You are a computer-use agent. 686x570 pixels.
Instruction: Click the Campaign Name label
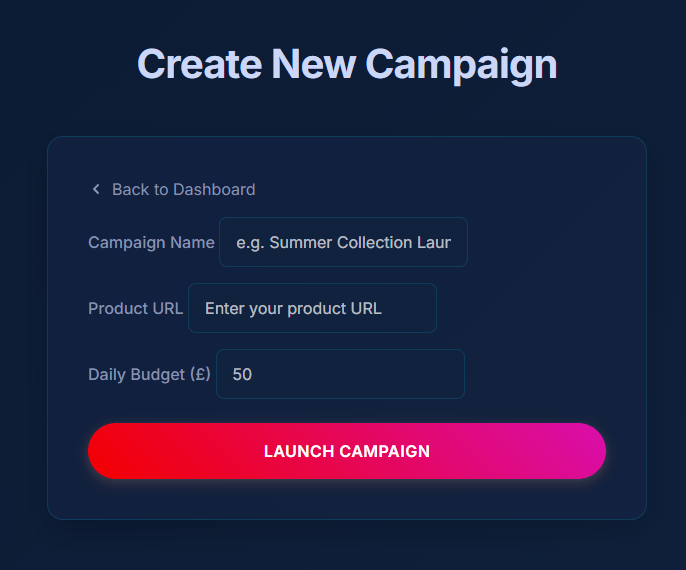pos(151,242)
